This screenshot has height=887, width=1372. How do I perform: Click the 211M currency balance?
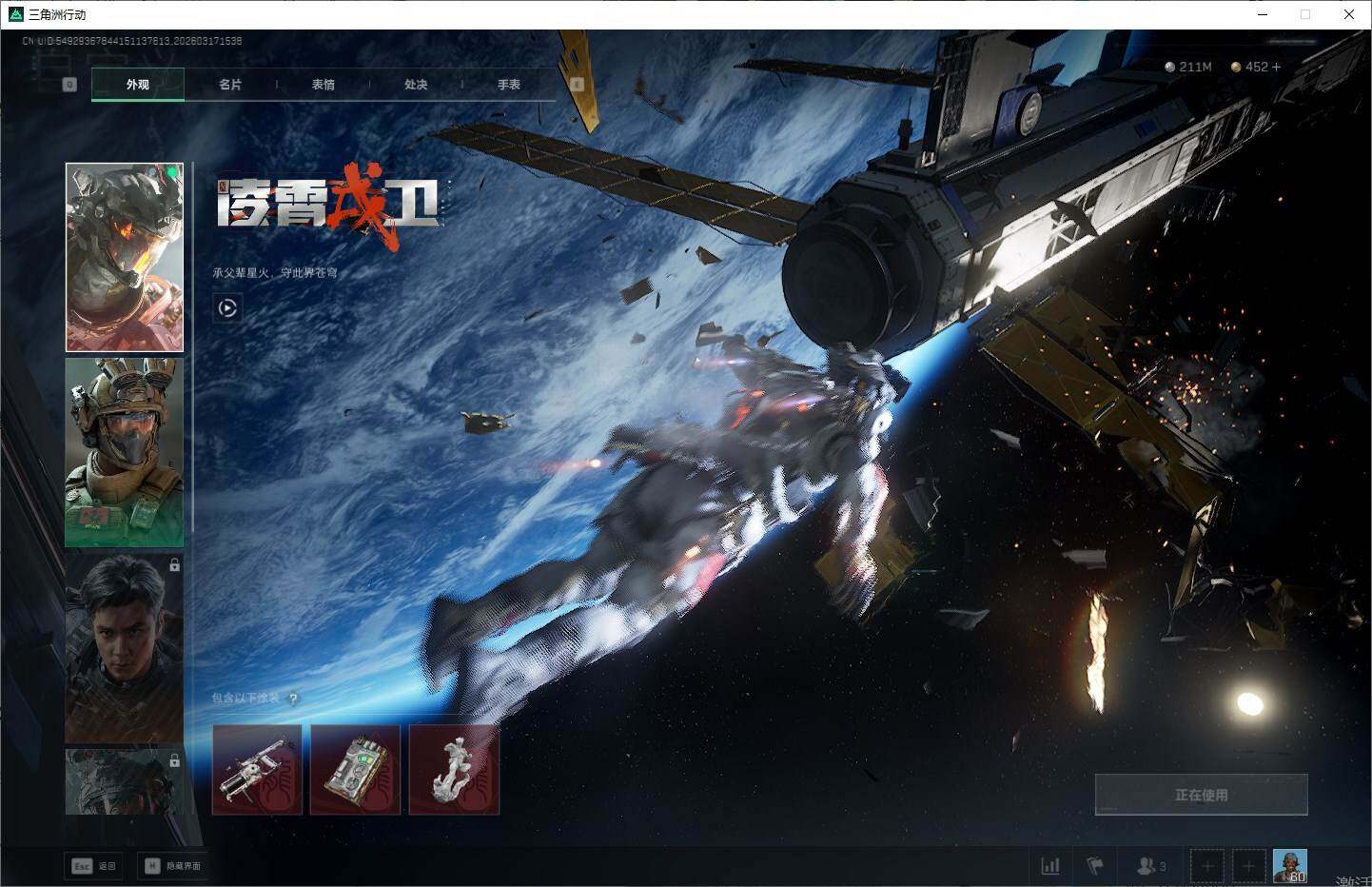click(1188, 67)
